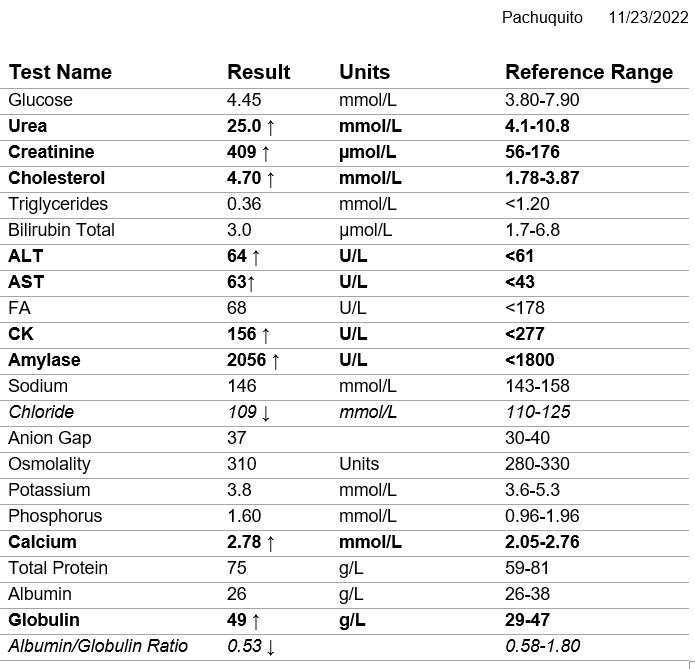Click the Amylase result 2056
Viewport: 695px width, 669px height.
pyautogui.click(x=246, y=360)
